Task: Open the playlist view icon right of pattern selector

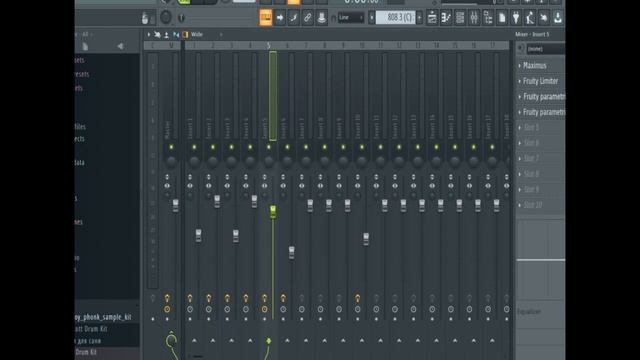Action: (432, 18)
